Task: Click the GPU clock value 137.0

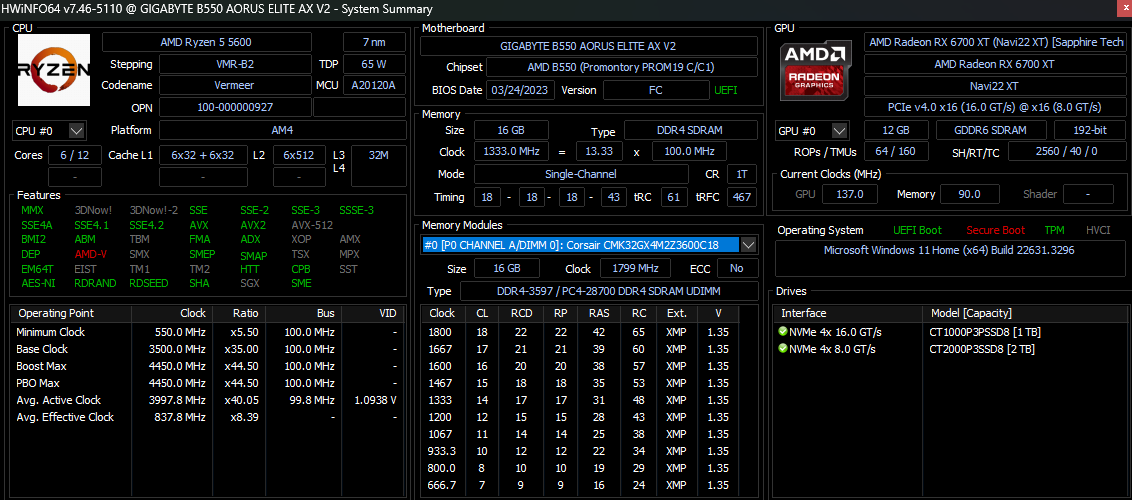Action: (850, 194)
